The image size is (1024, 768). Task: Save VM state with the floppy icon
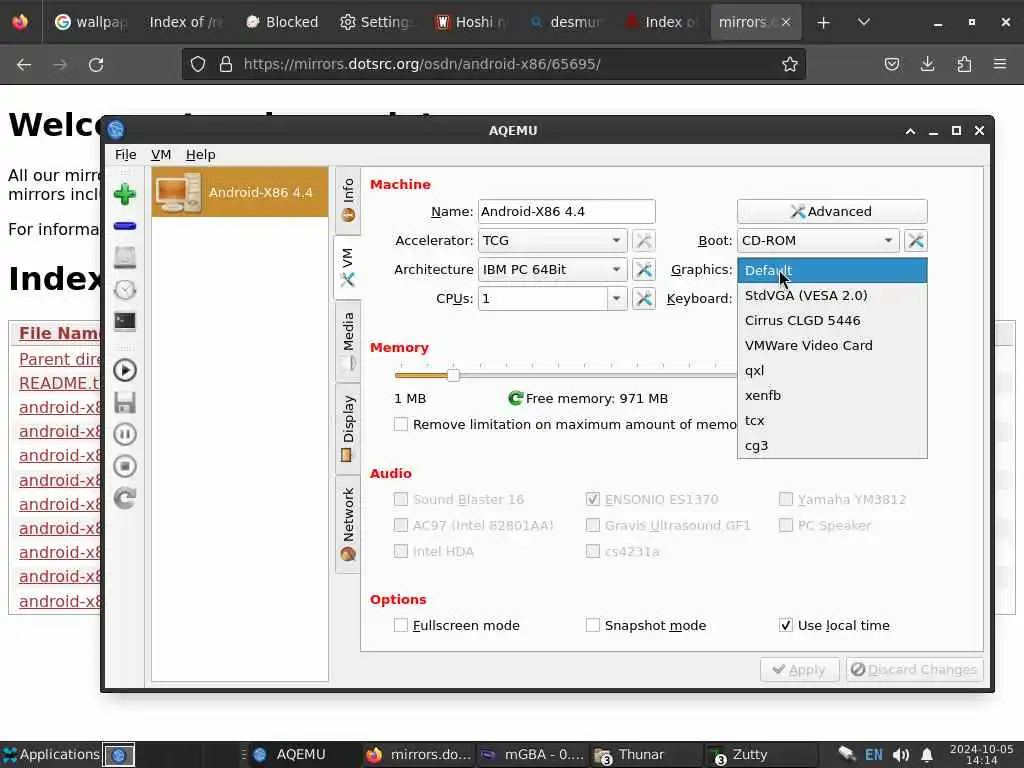pos(125,402)
